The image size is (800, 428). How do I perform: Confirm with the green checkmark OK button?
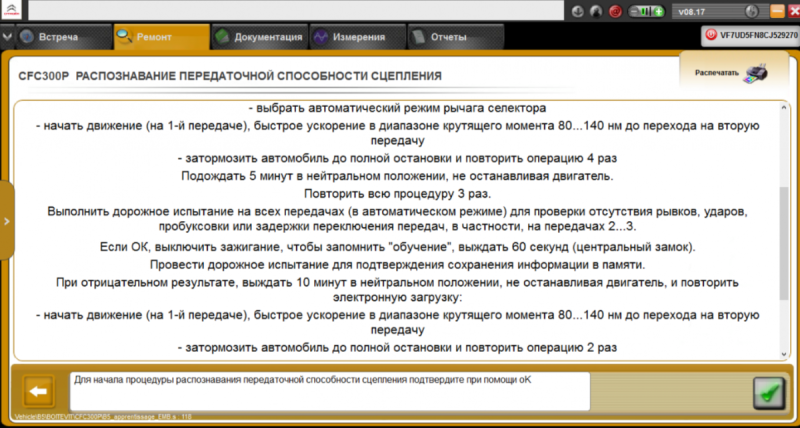(x=769, y=393)
